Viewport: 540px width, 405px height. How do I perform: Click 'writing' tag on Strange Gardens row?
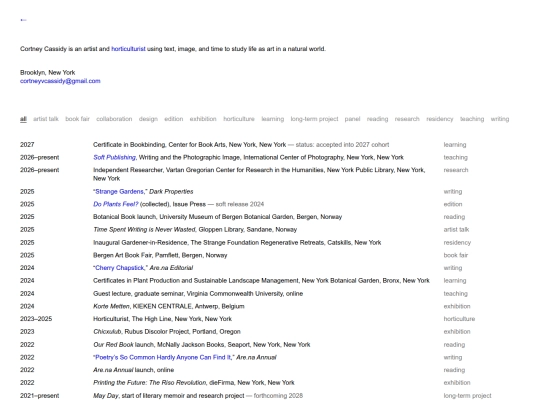click(453, 191)
